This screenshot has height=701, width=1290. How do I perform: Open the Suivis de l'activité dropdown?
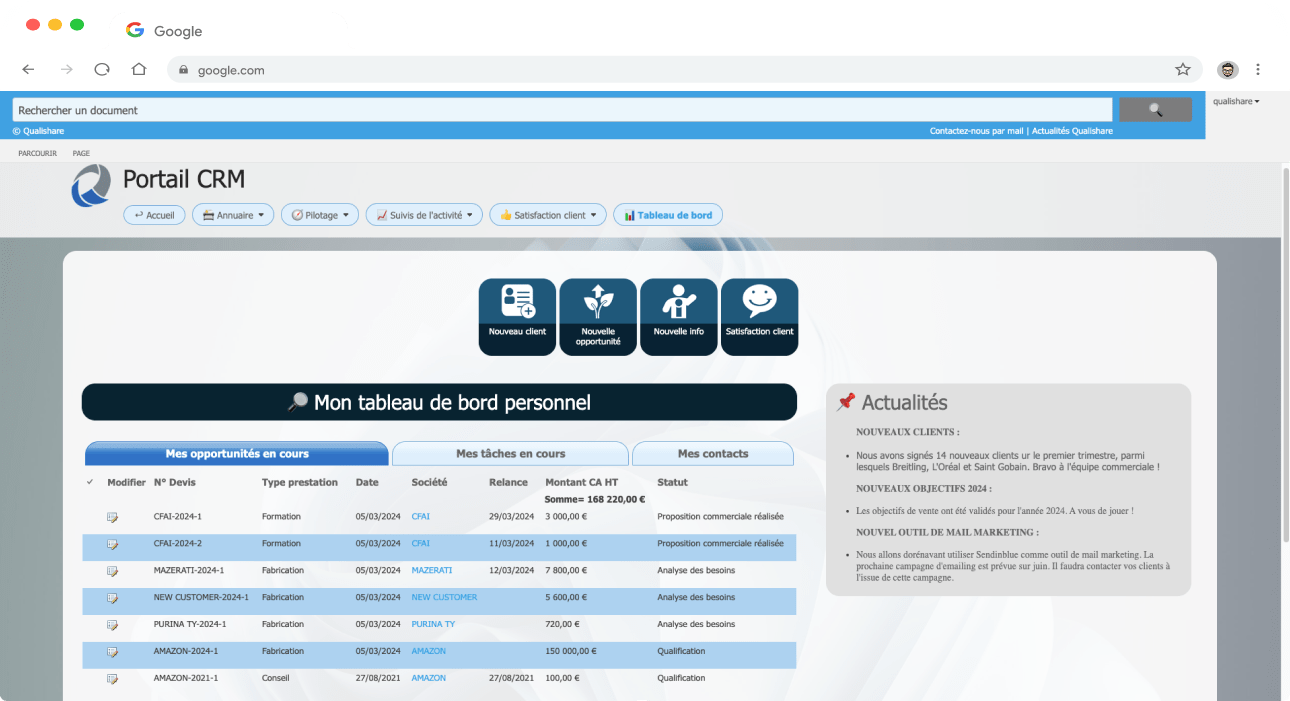pos(425,214)
